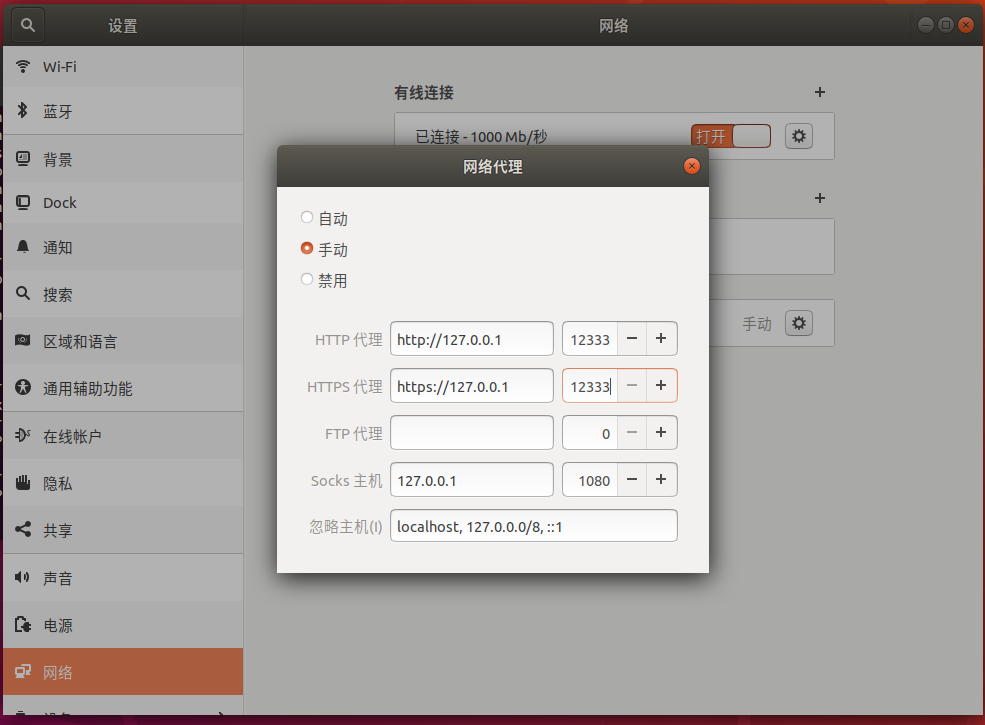Close the network proxy dialog
985x725 pixels.
click(x=691, y=166)
